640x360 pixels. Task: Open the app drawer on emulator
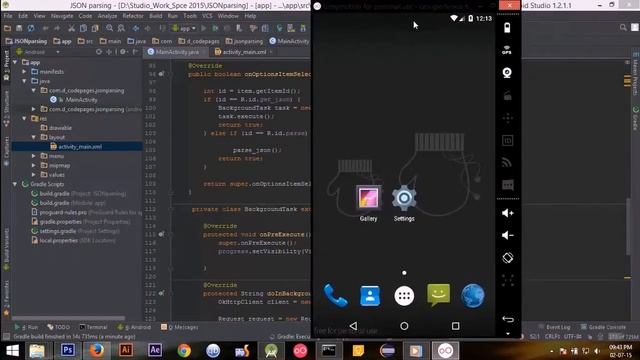click(x=404, y=296)
